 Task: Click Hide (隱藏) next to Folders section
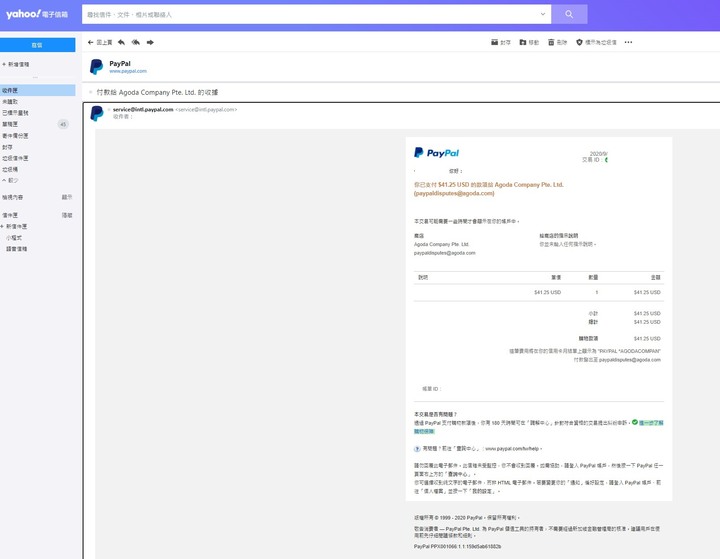click(67, 215)
